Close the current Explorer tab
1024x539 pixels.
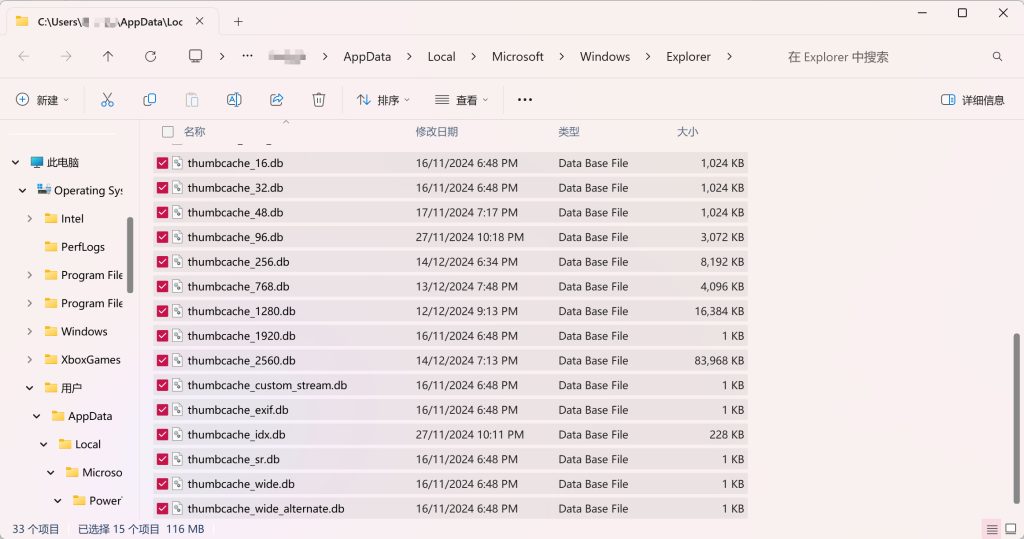pos(200,21)
